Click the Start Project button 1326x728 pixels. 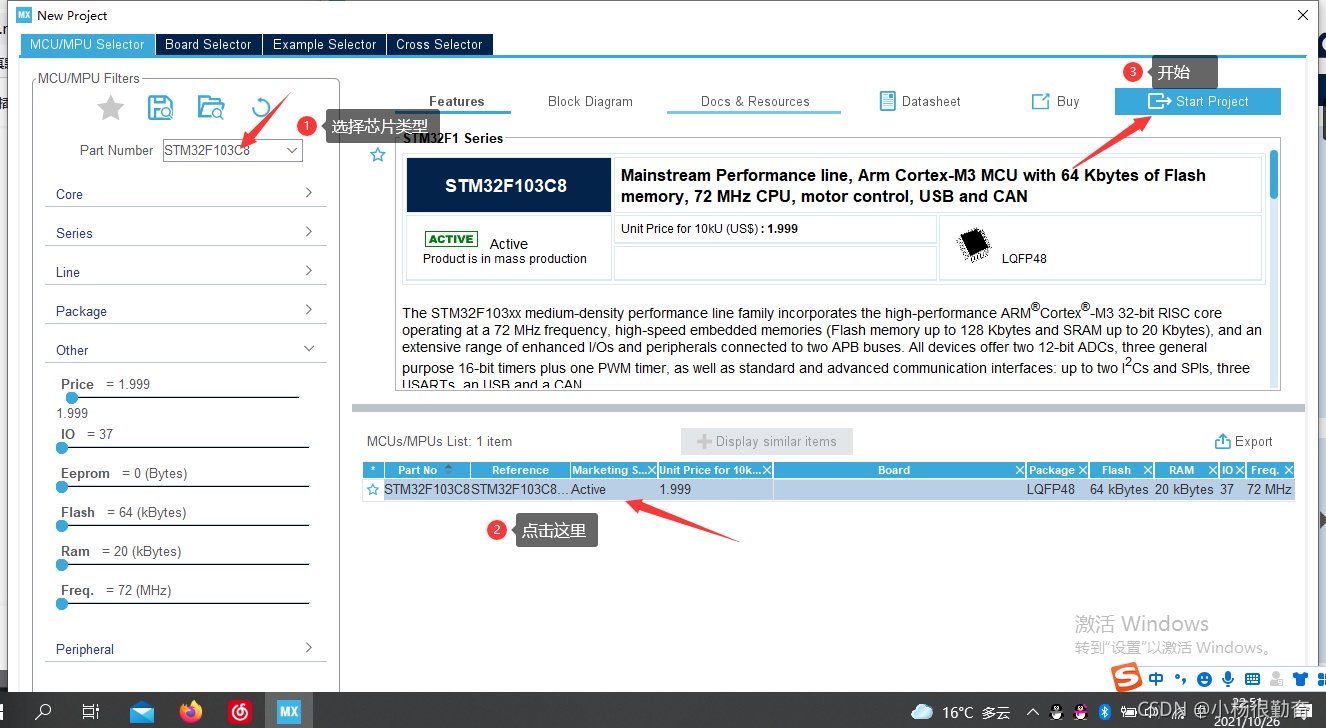(x=1198, y=101)
